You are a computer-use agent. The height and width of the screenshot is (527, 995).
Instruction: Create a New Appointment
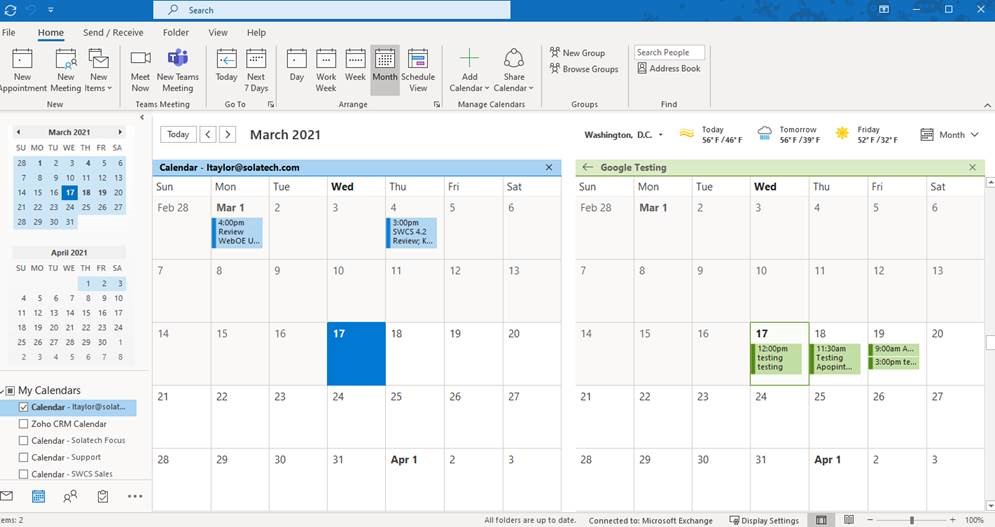point(22,70)
